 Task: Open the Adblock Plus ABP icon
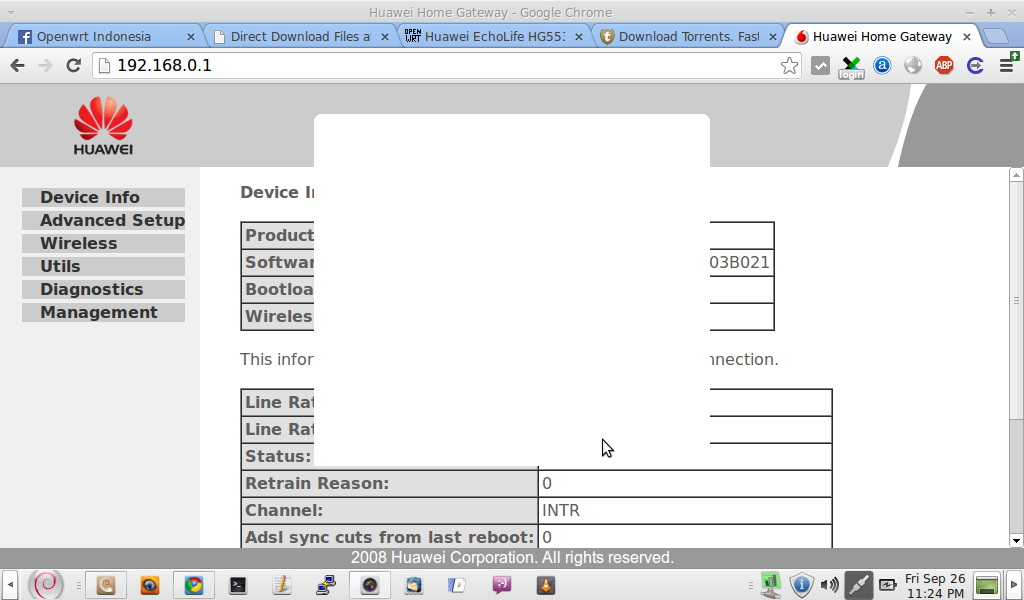(x=944, y=65)
